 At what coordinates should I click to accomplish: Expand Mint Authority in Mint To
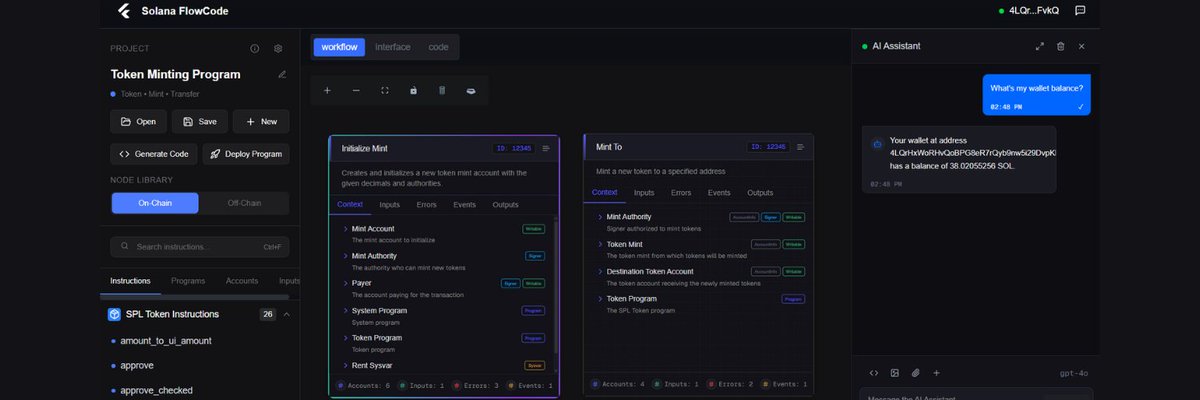coord(600,217)
